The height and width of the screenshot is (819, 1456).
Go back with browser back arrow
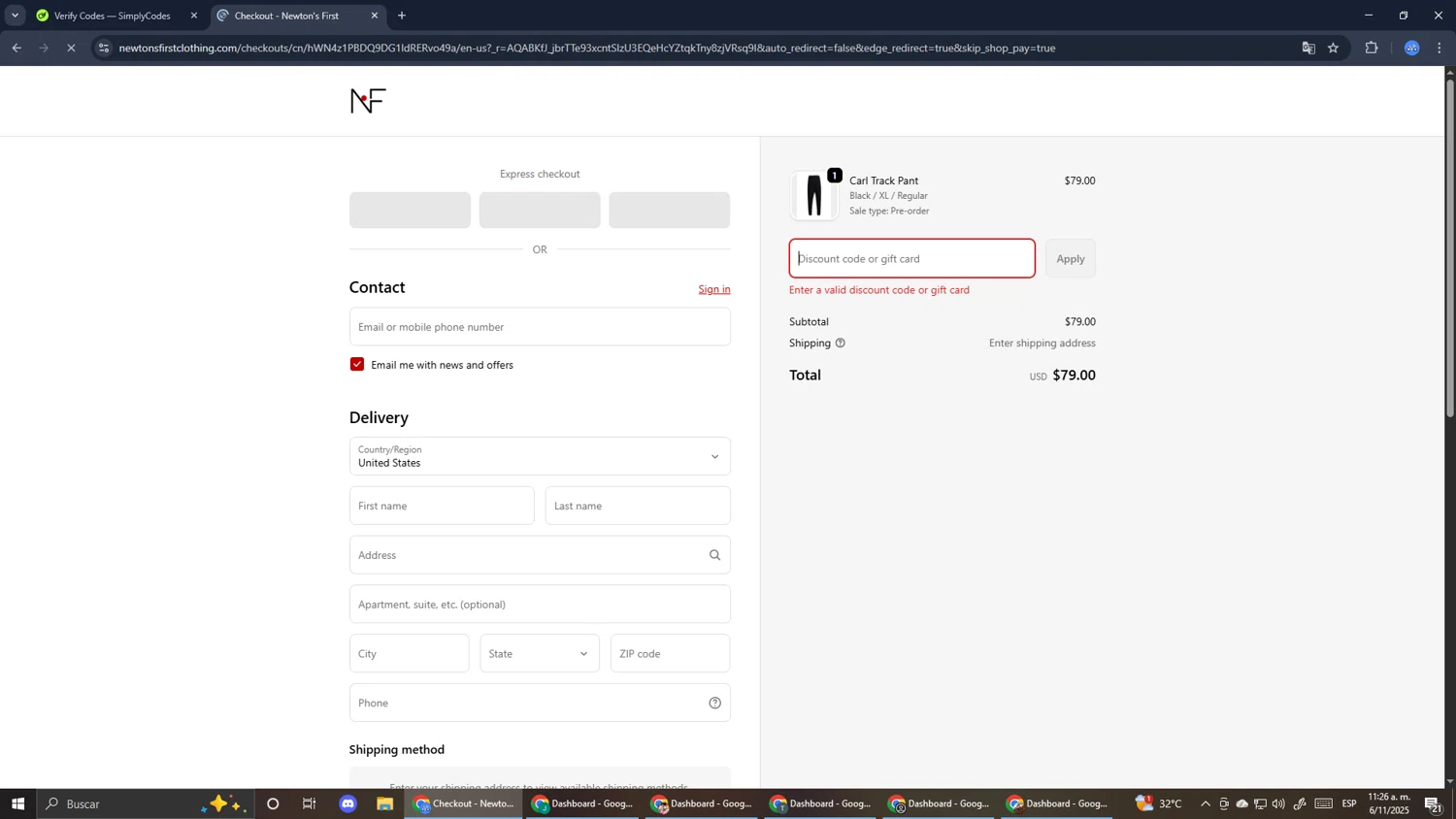point(17,48)
